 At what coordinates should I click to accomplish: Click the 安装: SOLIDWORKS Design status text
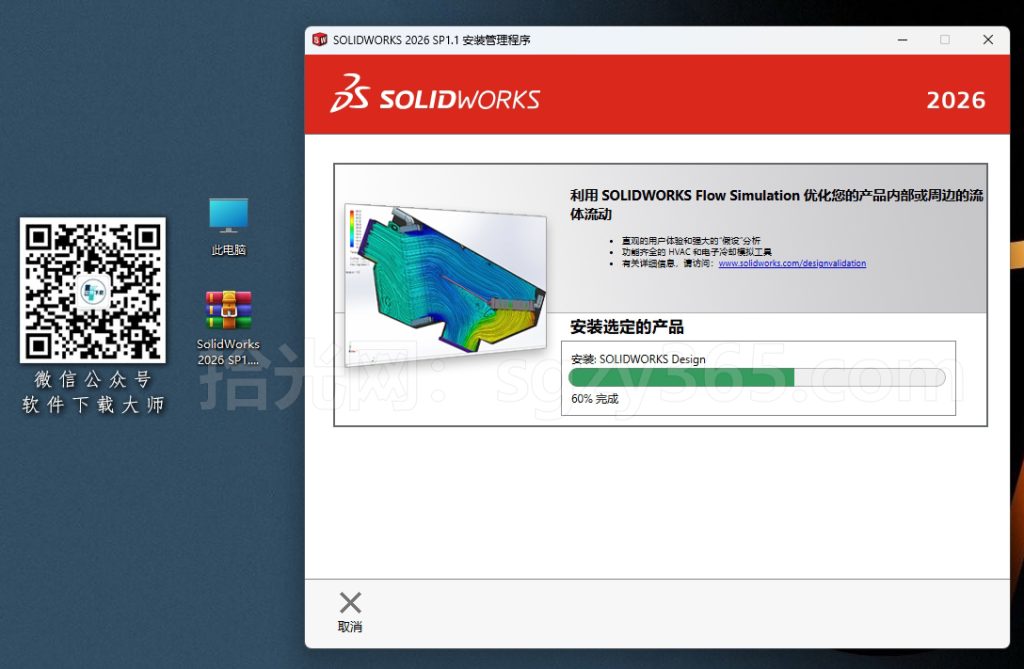coord(636,359)
